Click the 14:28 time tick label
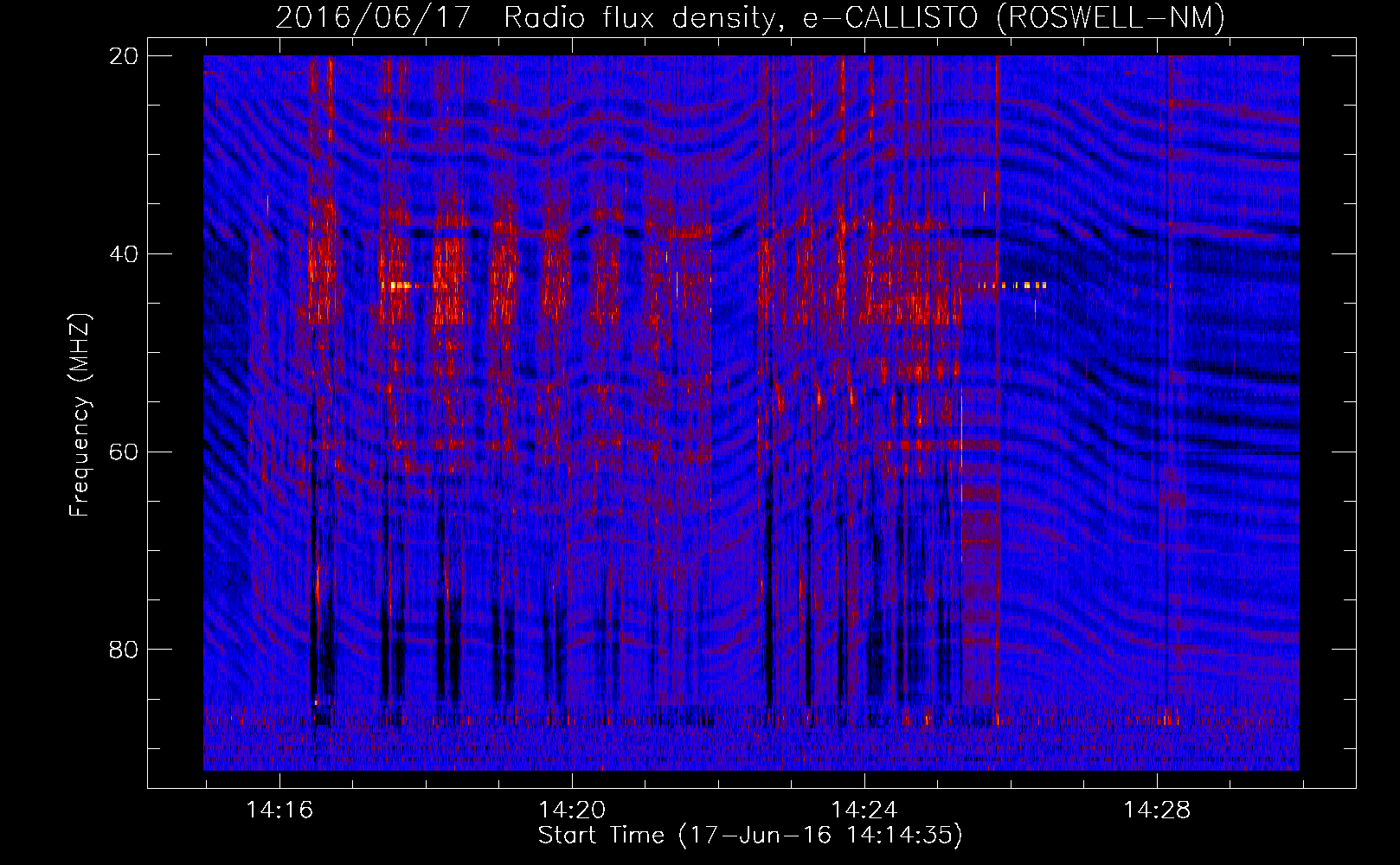 point(1157,811)
